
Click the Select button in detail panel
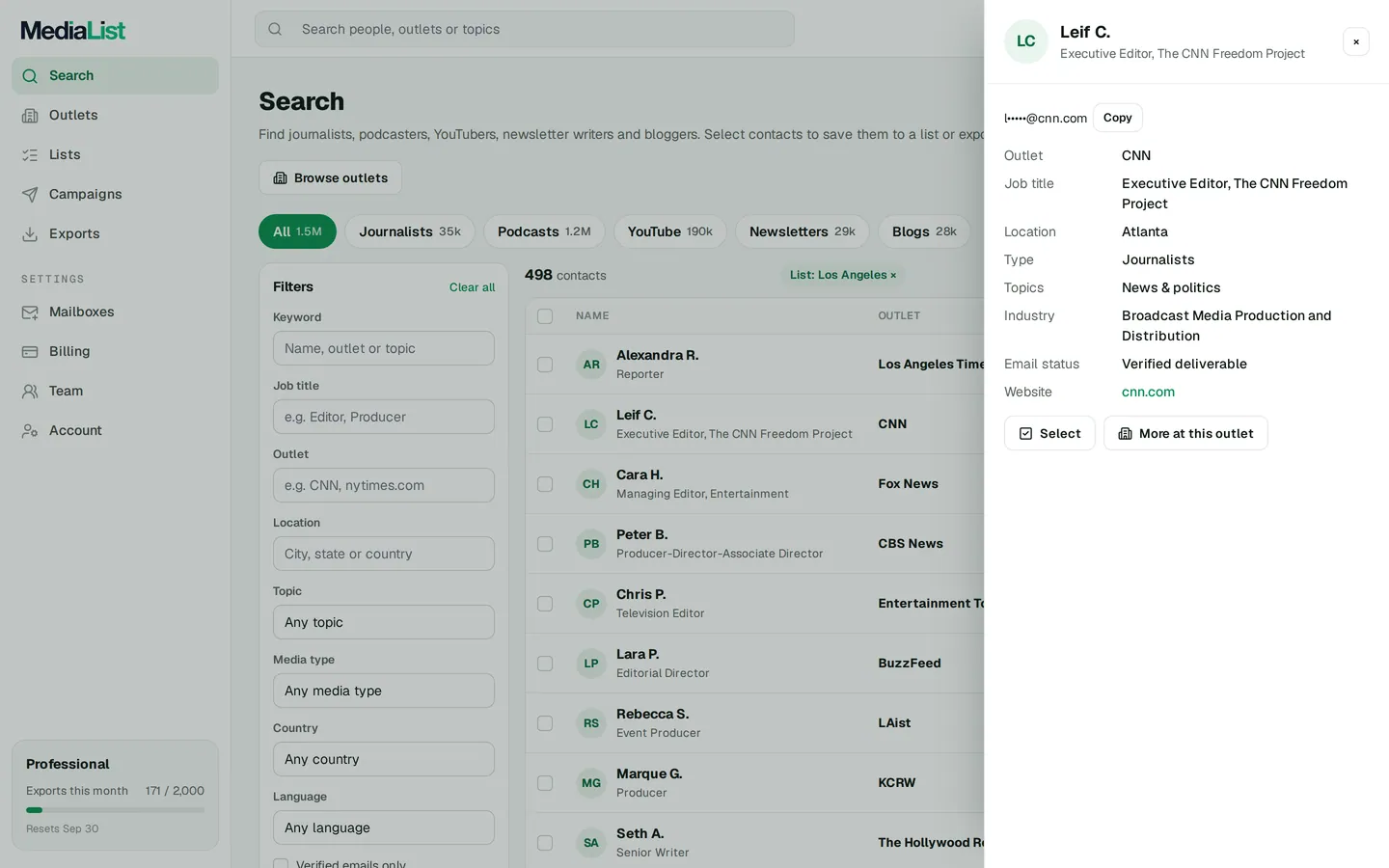1049,433
